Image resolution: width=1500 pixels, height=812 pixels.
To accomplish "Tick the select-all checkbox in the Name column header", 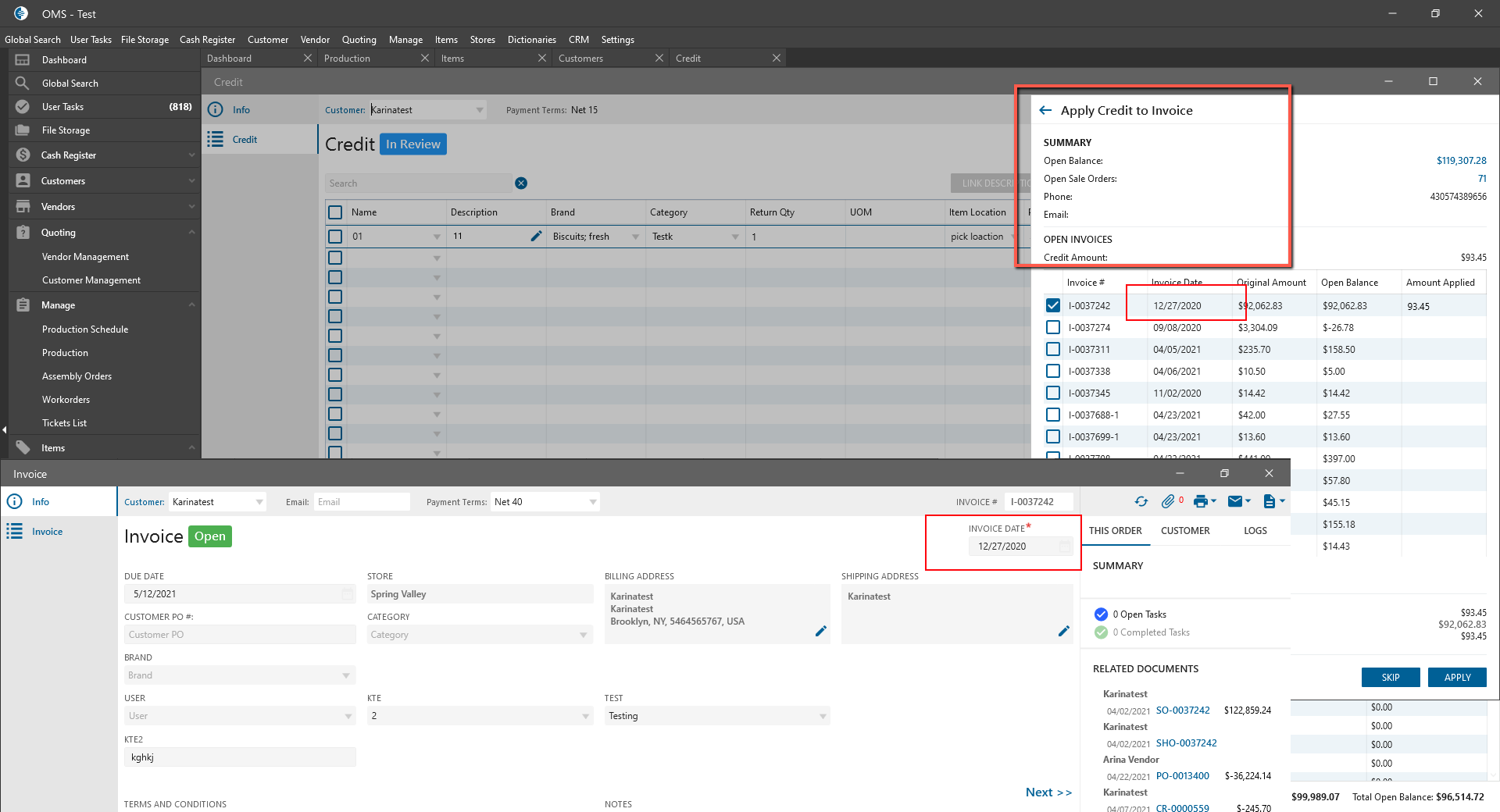I will point(335,212).
